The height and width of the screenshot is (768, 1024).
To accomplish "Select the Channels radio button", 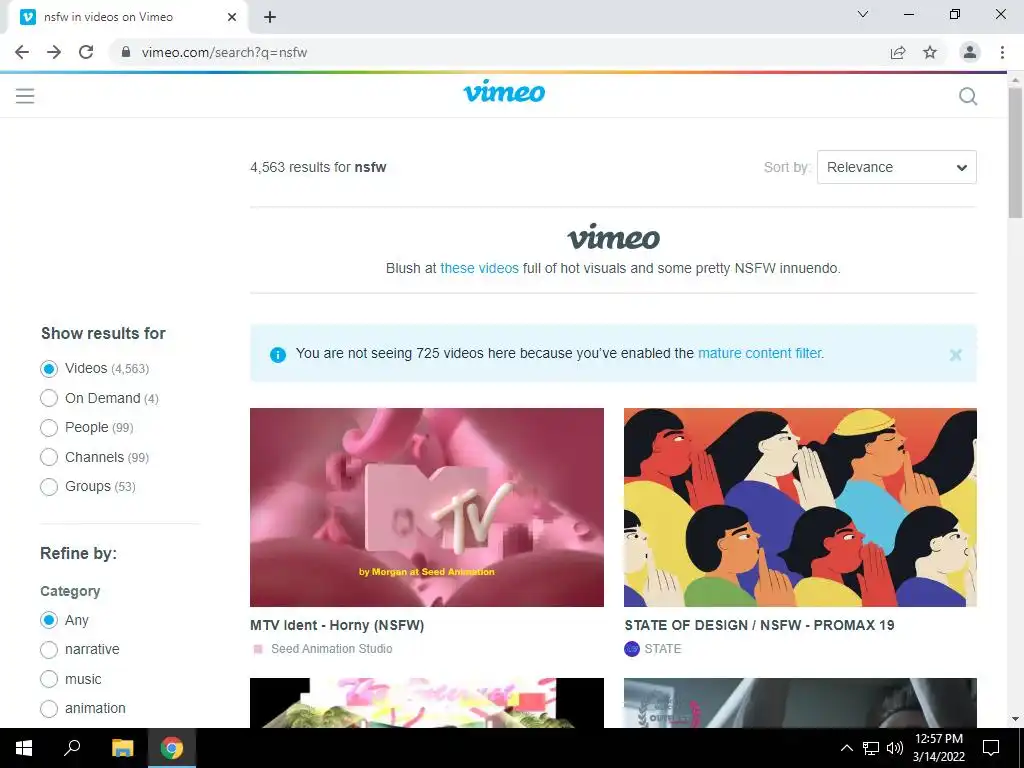I will pos(49,457).
